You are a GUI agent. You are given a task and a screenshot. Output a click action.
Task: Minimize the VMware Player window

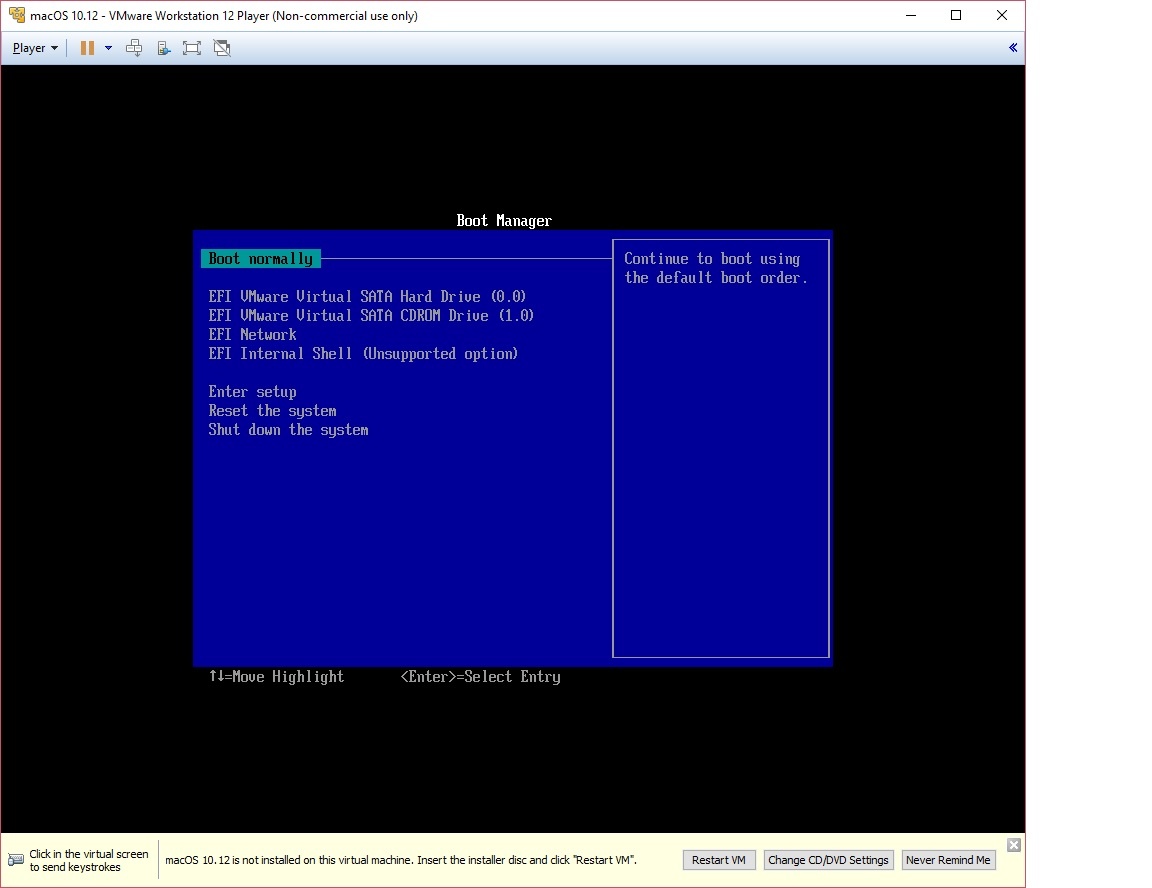coord(911,15)
